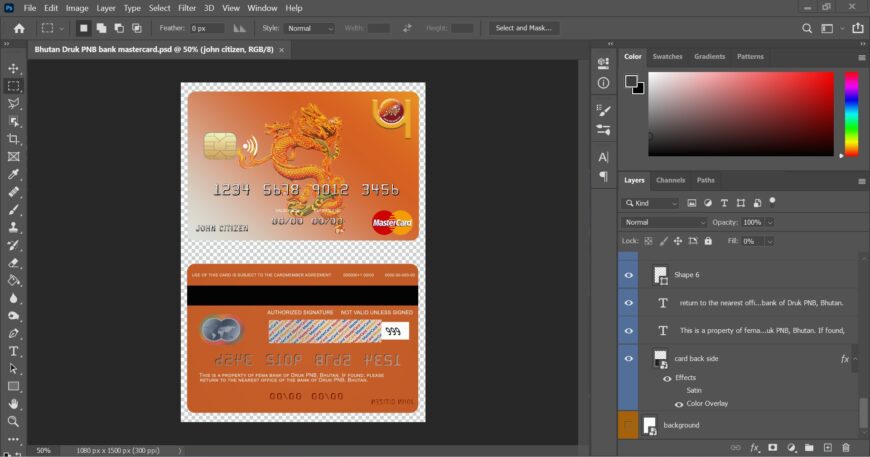Switch to the Gradients tab
Viewport: 870px width, 457px height.
pos(709,57)
